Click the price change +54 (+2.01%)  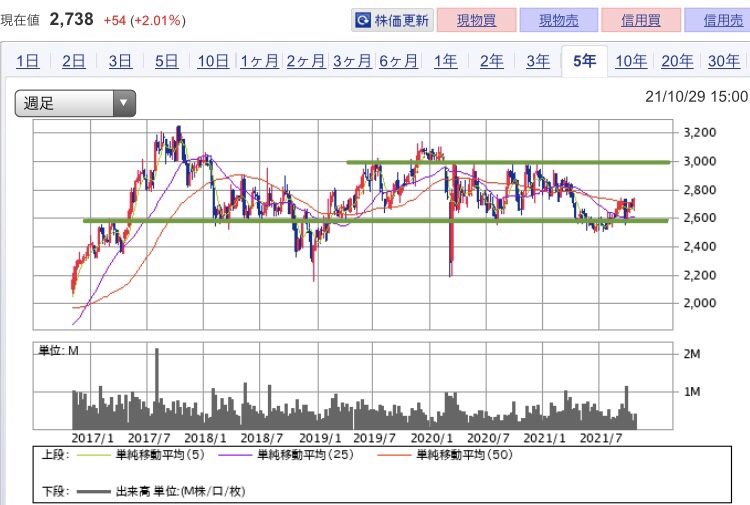point(144,21)
